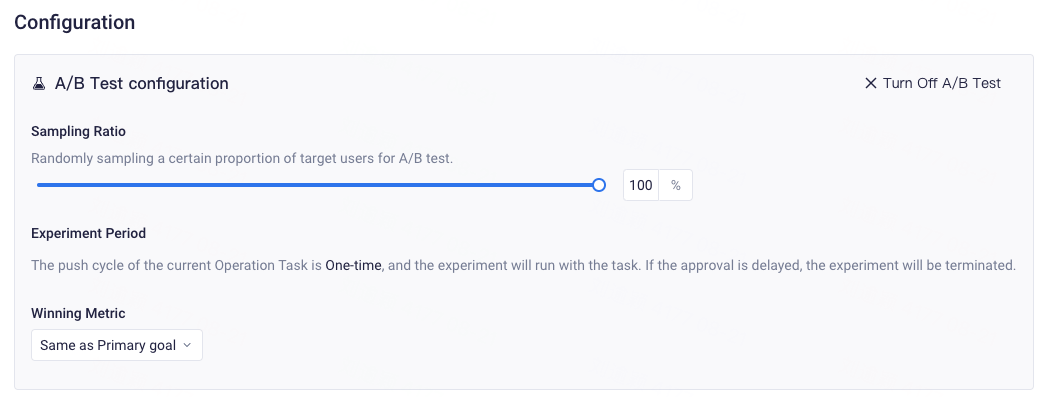Click the left end of the sampling slider

pos(39,185)
